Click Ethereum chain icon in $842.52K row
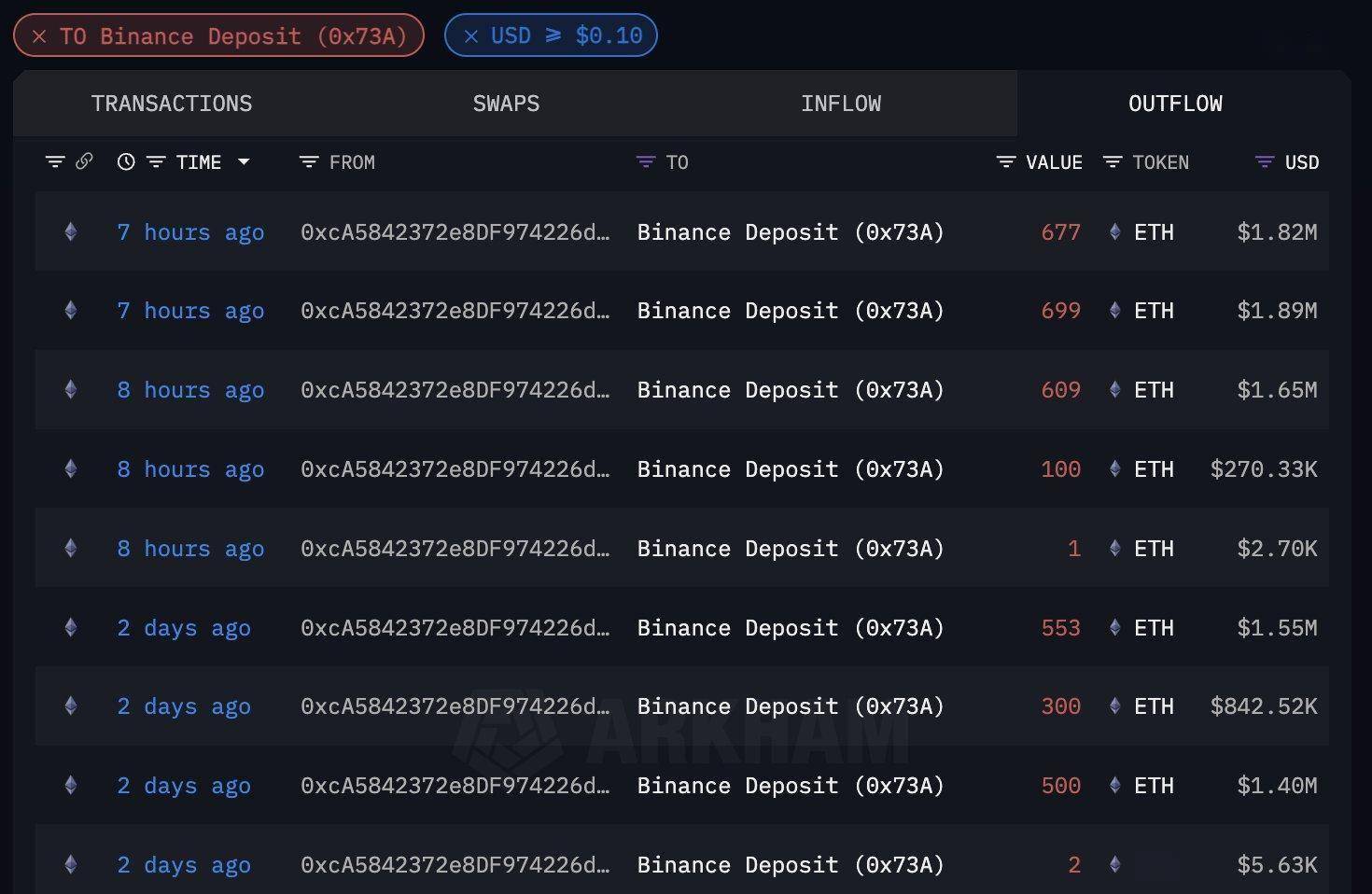Viewport: 1372px width, 894px height. (70, 705)
